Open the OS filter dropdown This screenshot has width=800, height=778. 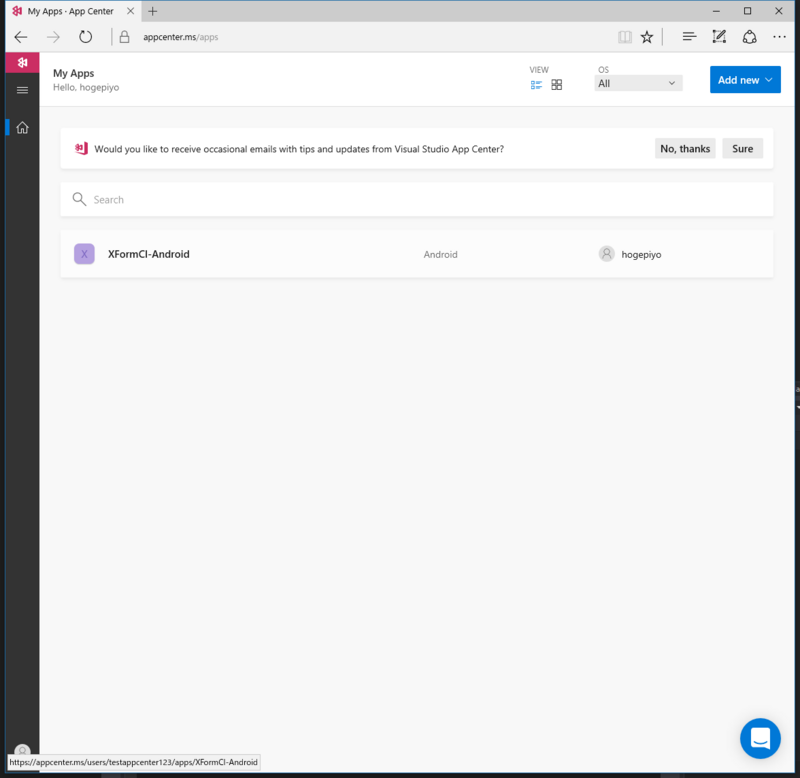pyautogui.click(x=638, y=83)
